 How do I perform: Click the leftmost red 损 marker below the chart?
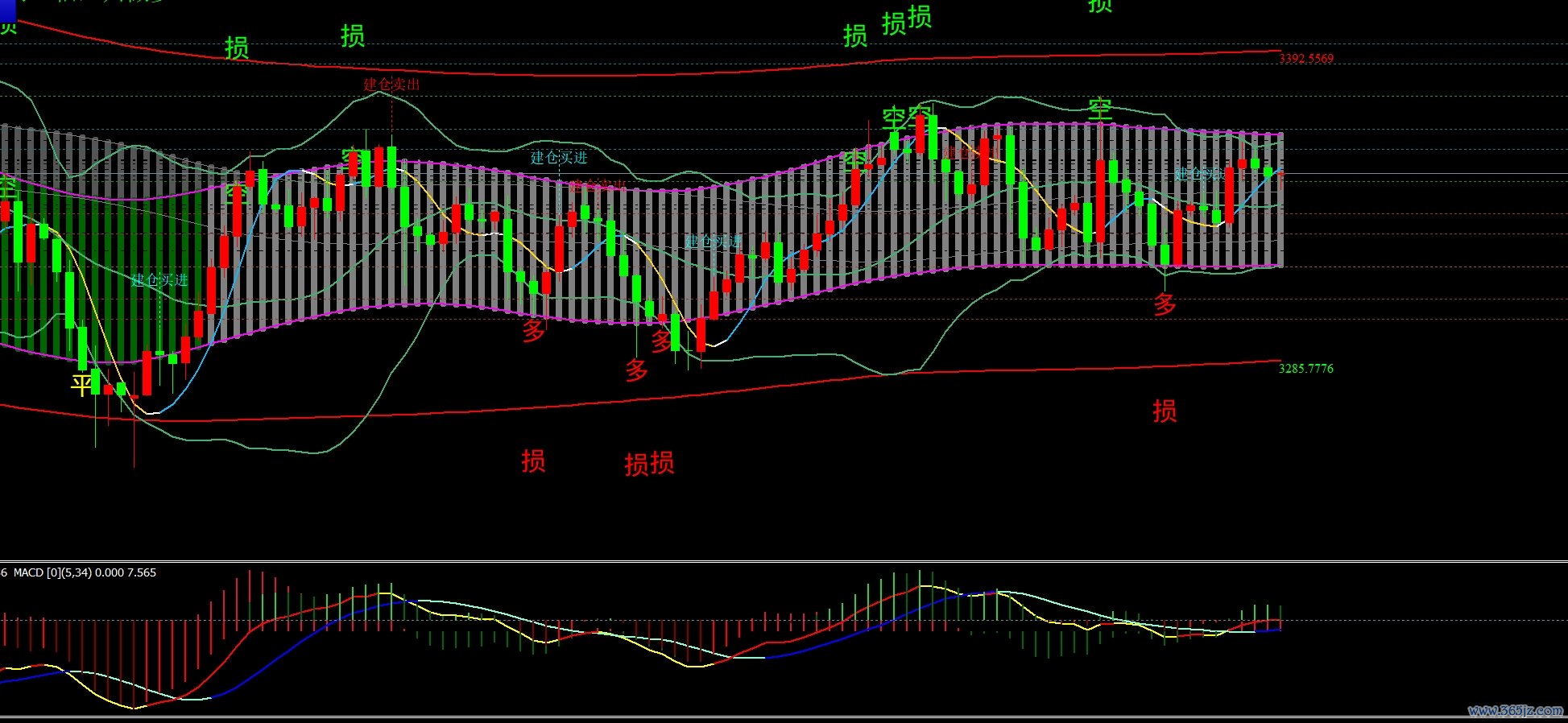click(x=533, y=461)
